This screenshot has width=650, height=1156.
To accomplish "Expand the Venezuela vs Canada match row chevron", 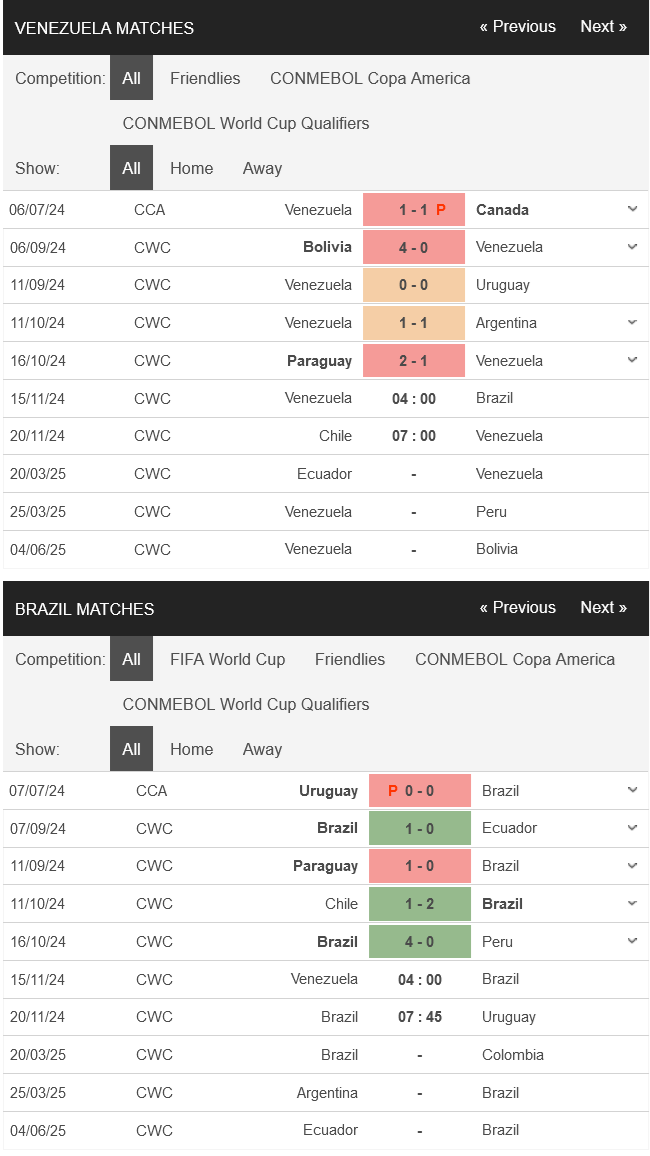I will click(632, 209).
